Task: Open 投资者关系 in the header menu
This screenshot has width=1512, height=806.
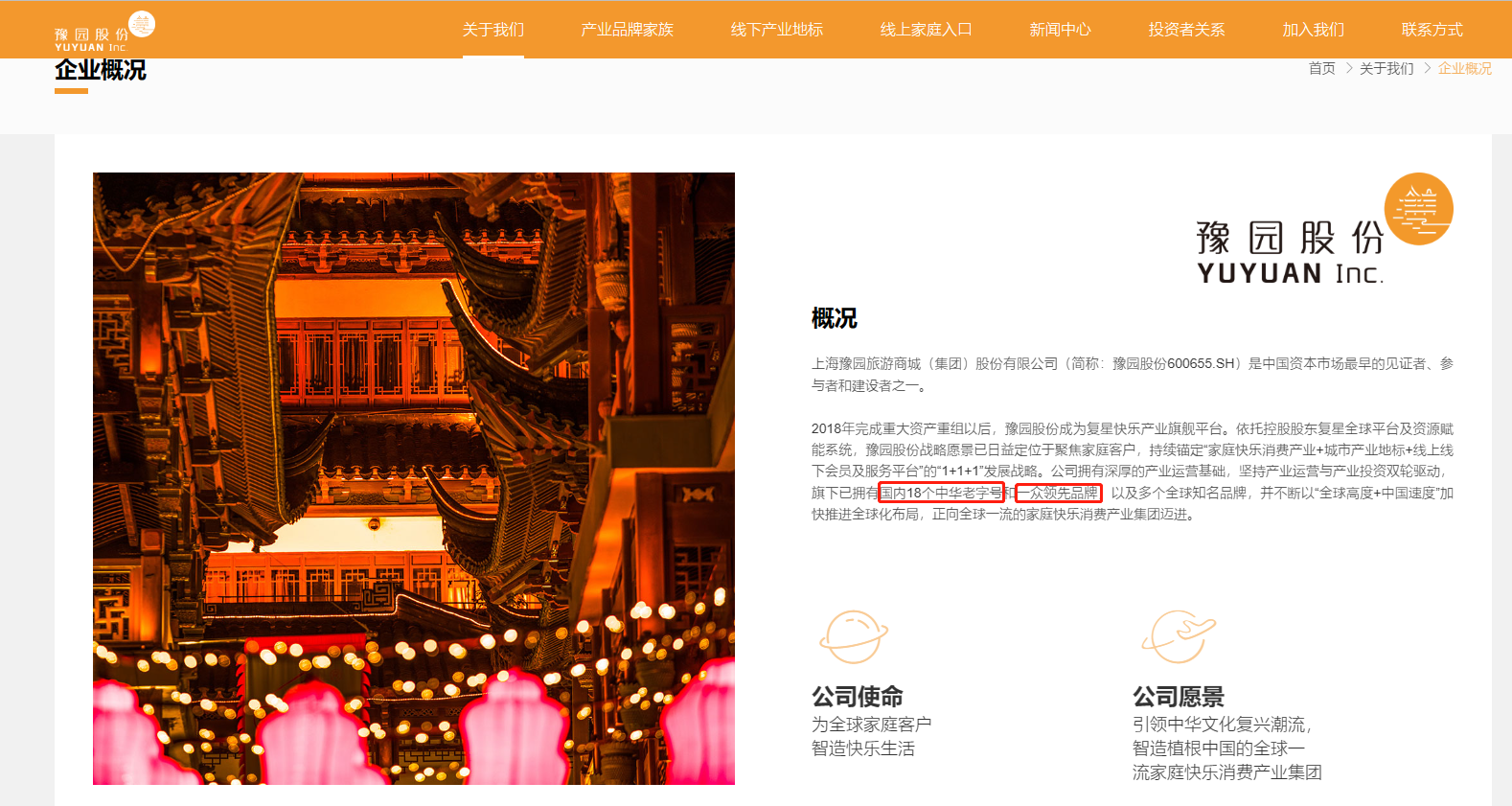Action: click(1187, 30)
